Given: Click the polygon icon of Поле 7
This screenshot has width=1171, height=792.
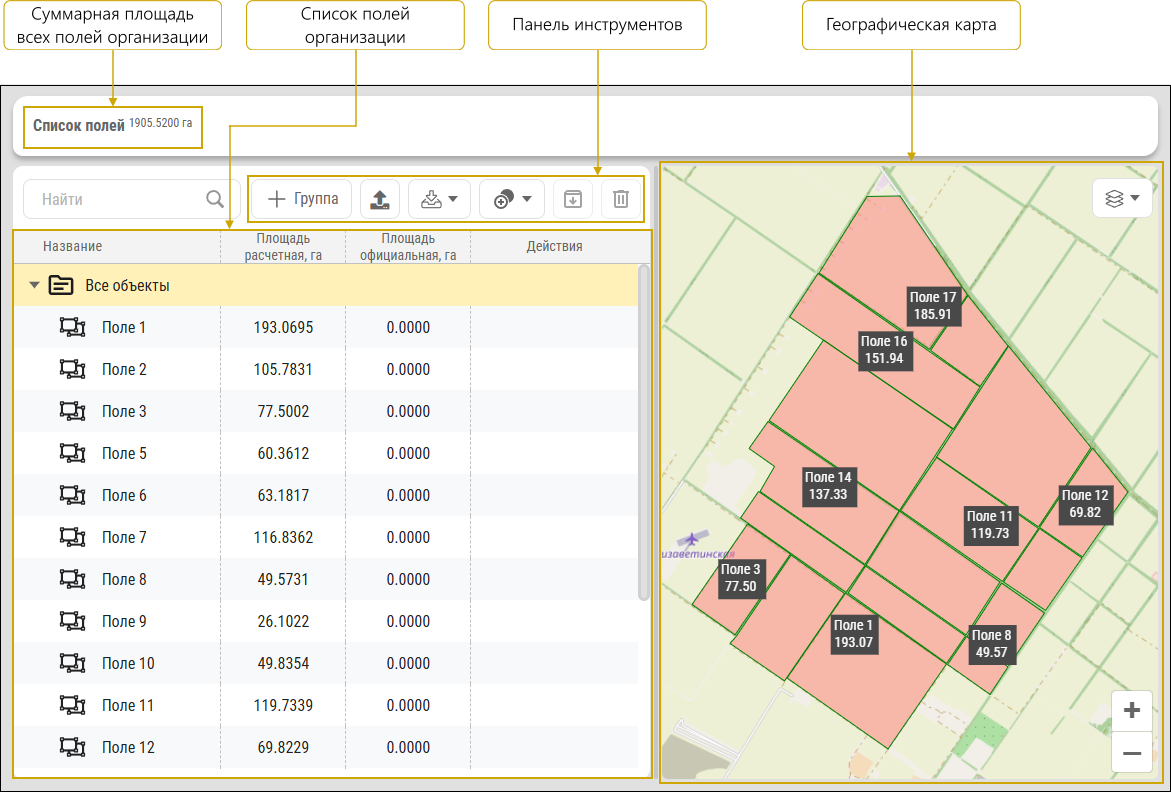Looking at the screenshot, I should (72, 537).
